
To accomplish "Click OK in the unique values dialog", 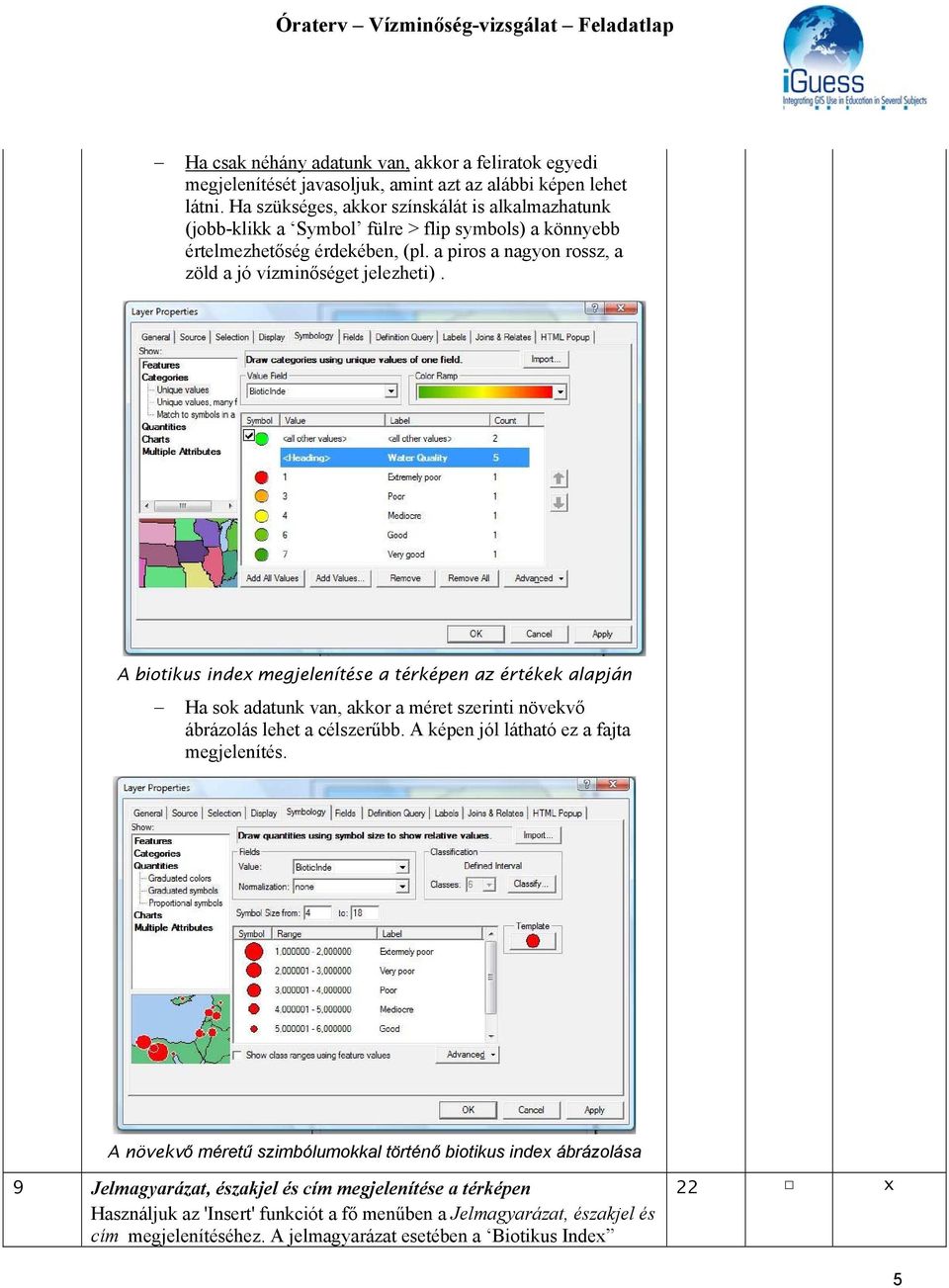I will (x=475, y=634).
